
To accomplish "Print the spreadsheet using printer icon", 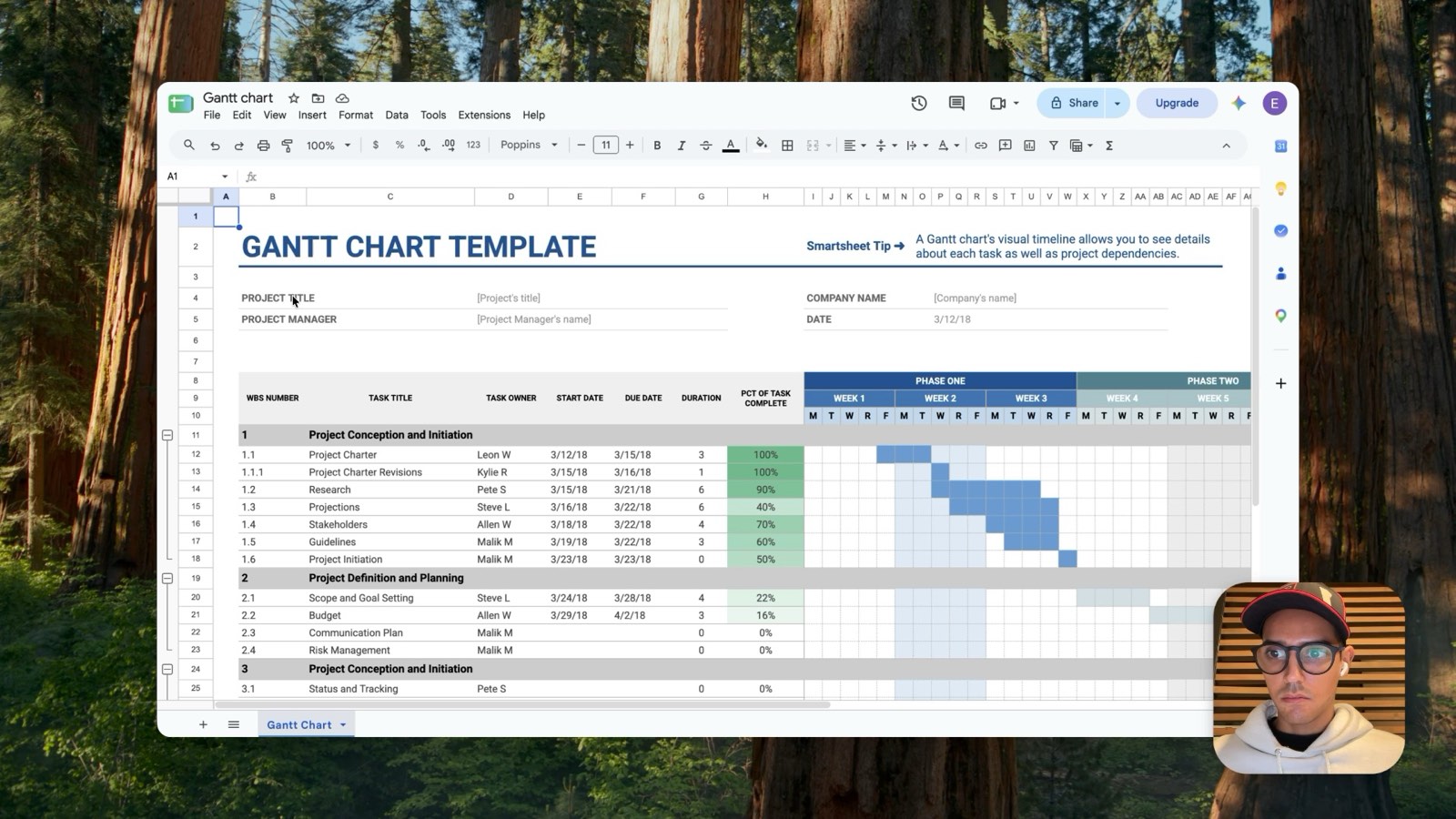I will (x=263, y=146).
